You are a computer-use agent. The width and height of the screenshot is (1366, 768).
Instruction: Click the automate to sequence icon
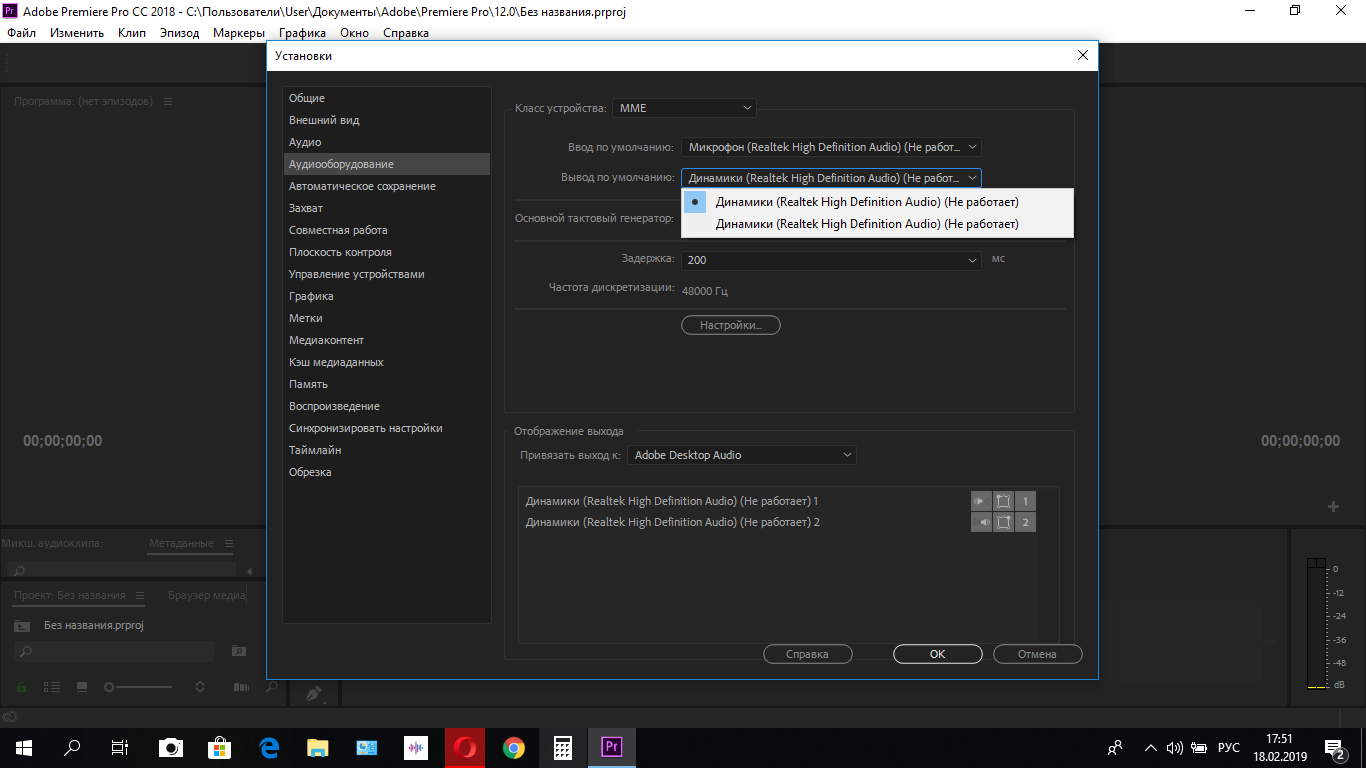pos(241,687)
